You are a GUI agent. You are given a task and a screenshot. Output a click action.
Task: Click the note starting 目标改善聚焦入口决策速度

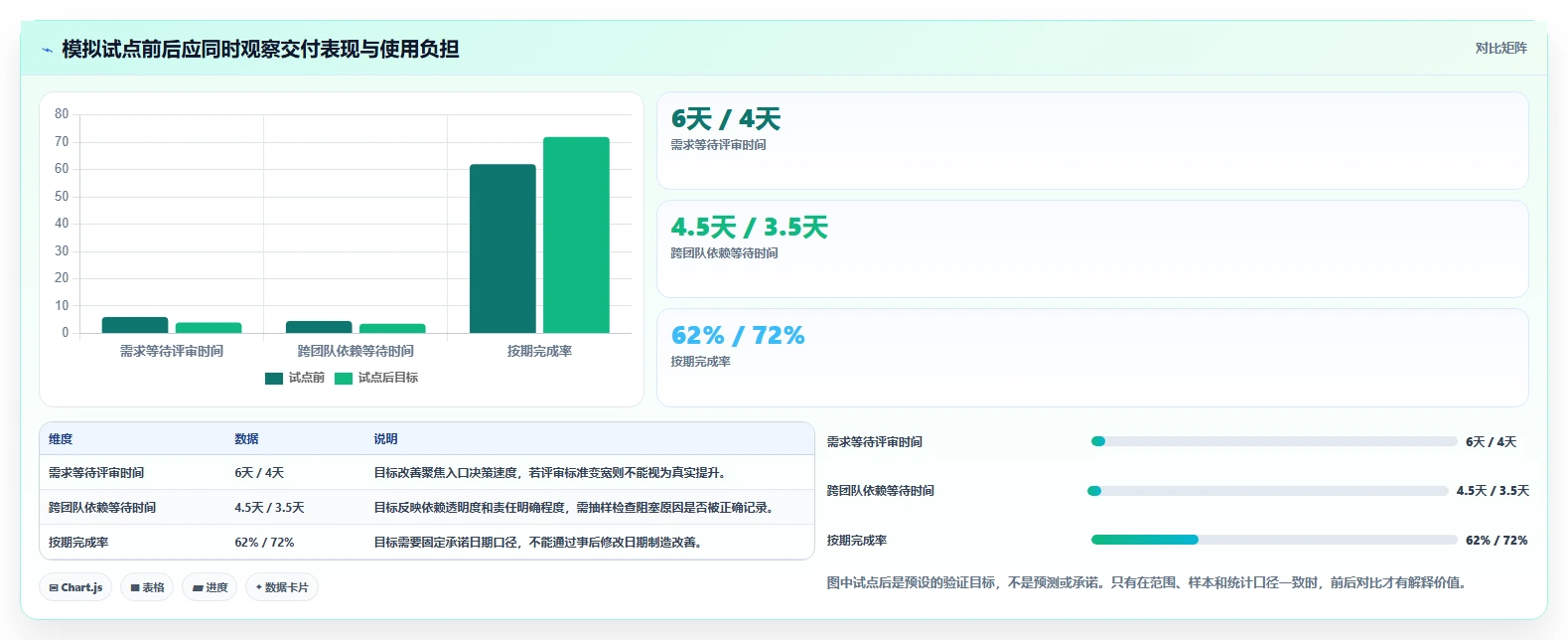point(551,473)
